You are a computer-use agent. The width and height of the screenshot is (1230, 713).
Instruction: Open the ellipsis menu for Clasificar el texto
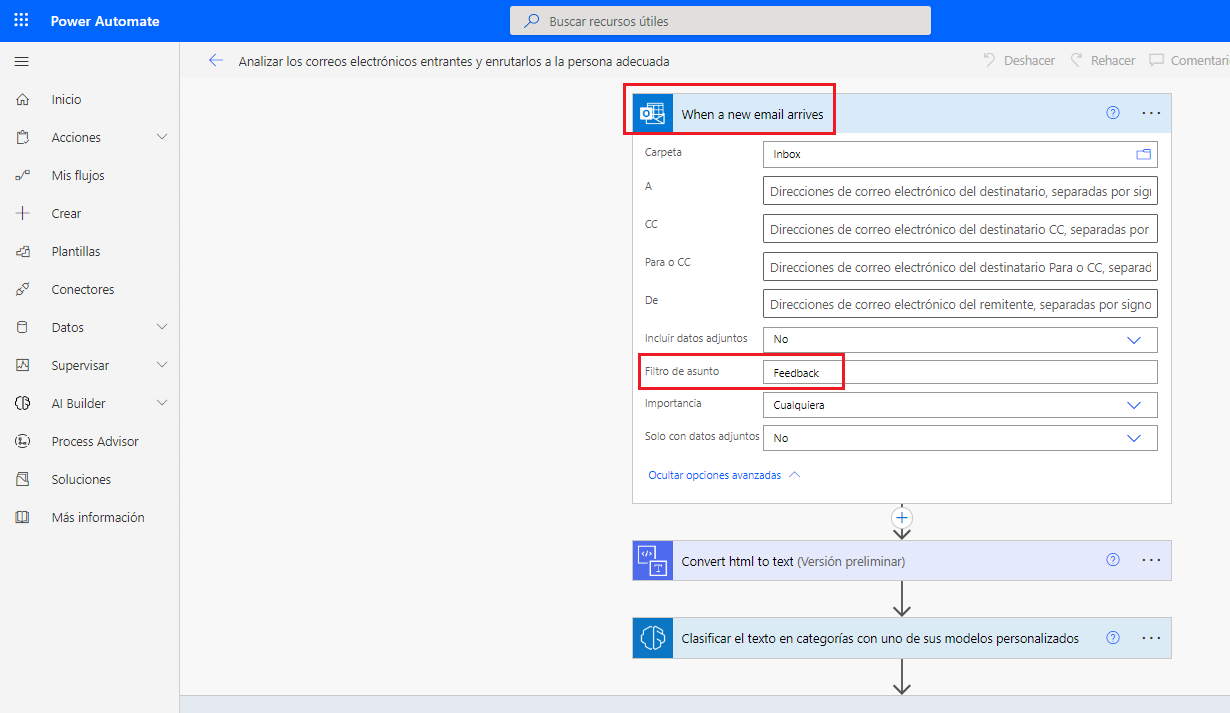(x=1151, y=637)
